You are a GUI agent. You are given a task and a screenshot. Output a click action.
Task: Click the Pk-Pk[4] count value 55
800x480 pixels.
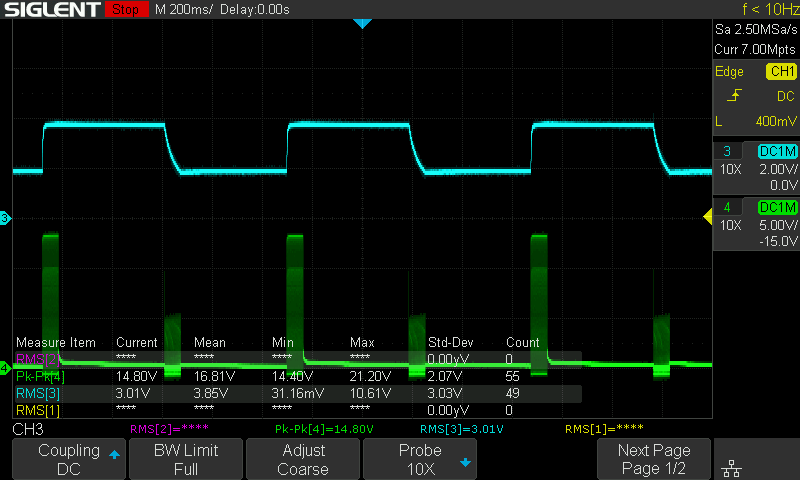point(512,376)
